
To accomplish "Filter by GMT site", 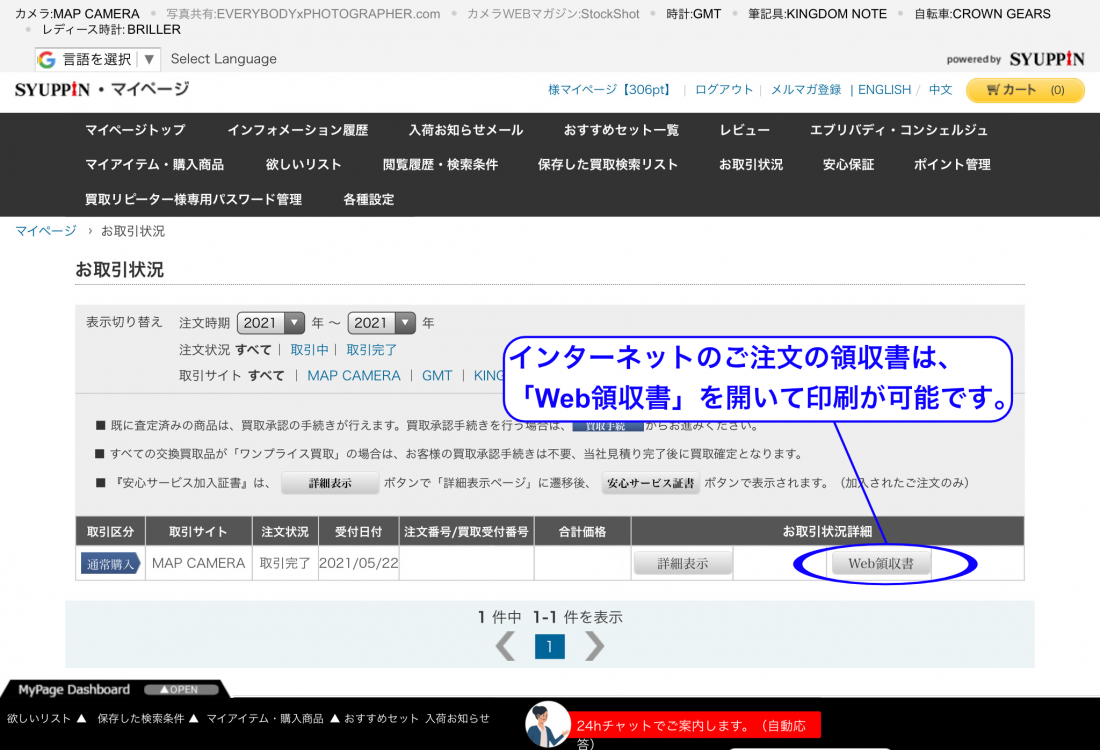I will click(x=437, y=376).
